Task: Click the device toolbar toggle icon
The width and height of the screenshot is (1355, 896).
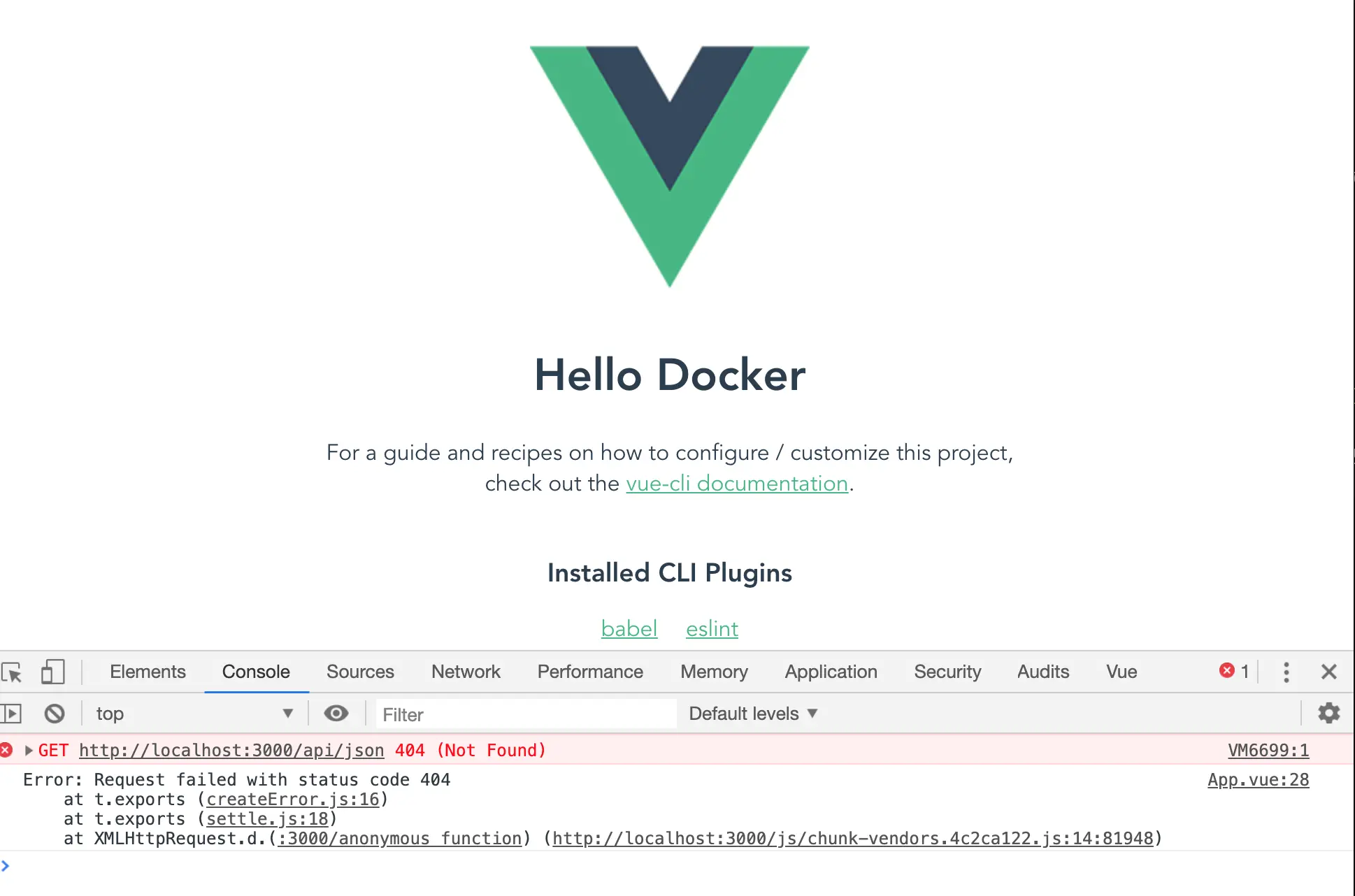Action: click(x=52, y=671)
